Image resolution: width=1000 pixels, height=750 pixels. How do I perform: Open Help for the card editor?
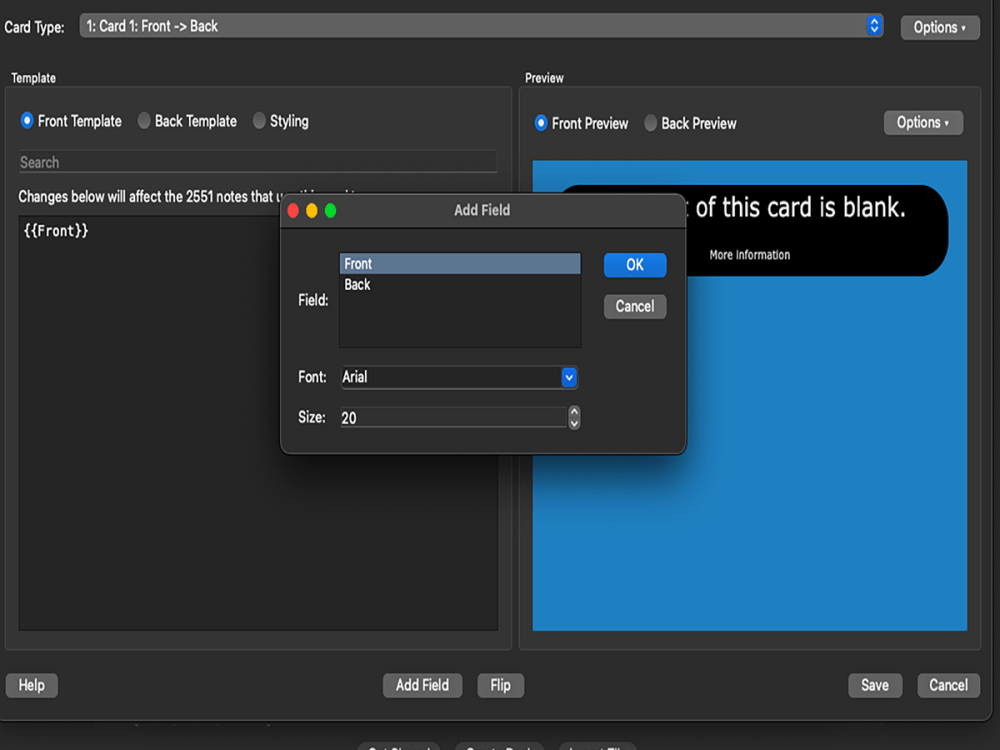tap(31, 685)
